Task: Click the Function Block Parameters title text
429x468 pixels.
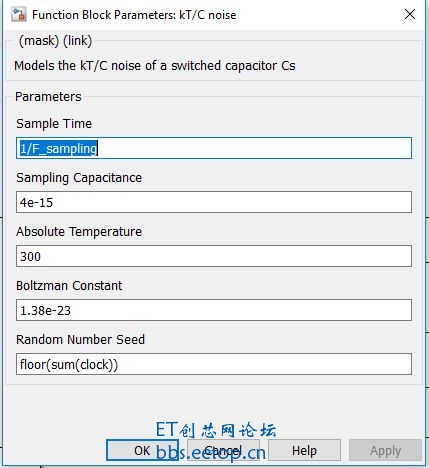Action: (134, 15)
